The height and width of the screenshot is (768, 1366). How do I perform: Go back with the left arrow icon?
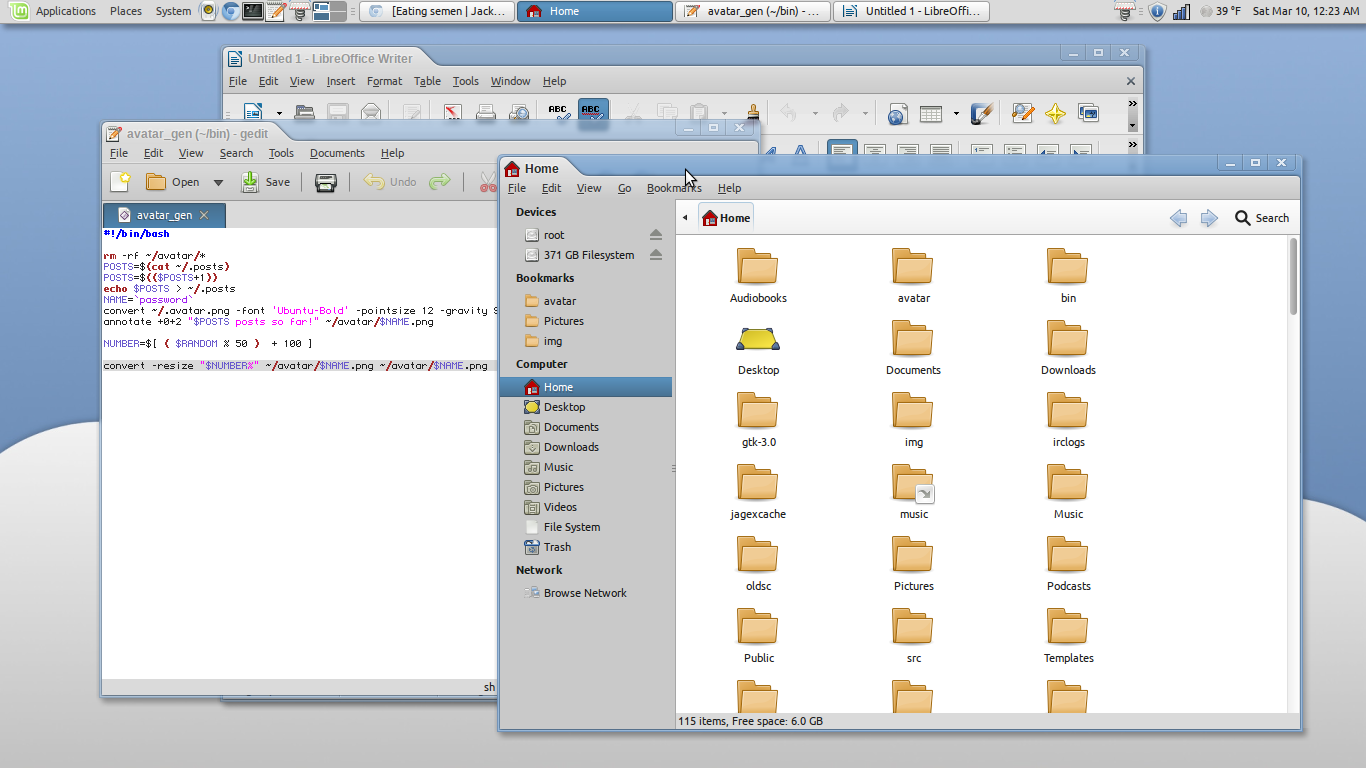1178,218
